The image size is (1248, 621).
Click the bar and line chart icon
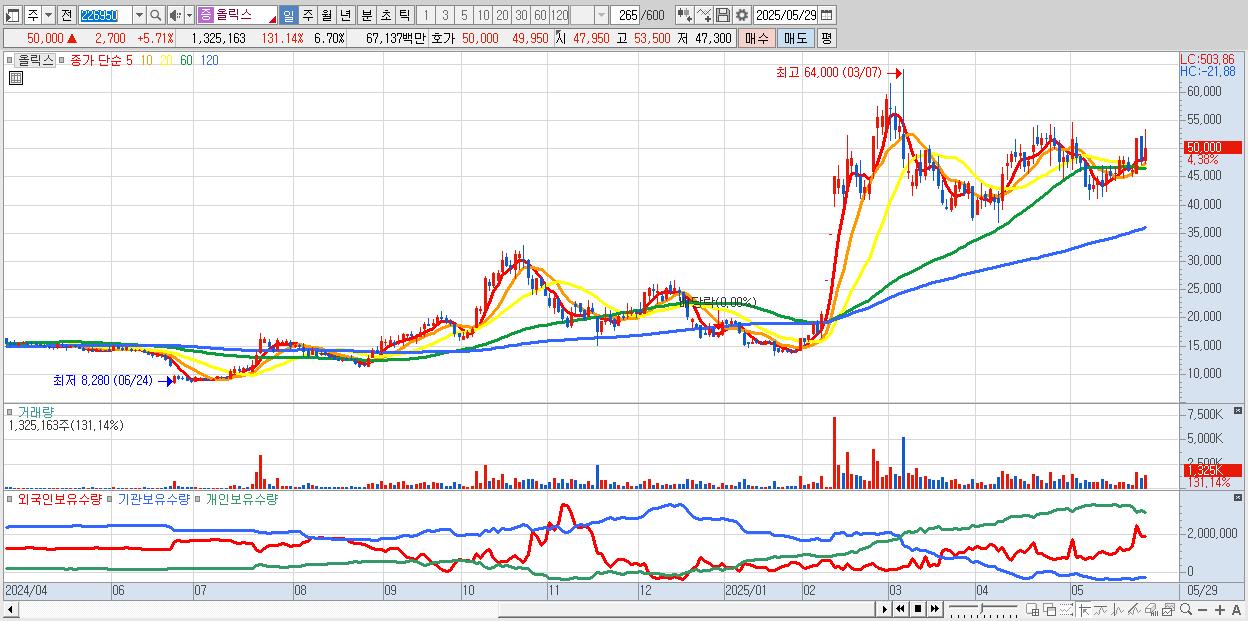1118,610
